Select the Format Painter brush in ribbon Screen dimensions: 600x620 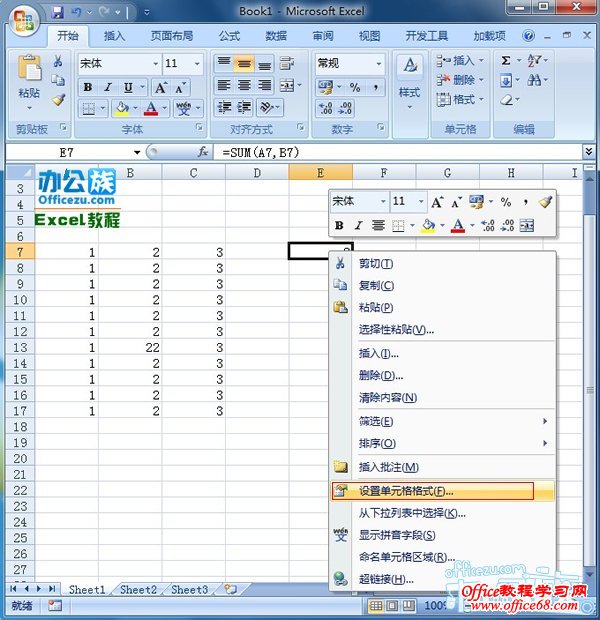tap(59, 100)
